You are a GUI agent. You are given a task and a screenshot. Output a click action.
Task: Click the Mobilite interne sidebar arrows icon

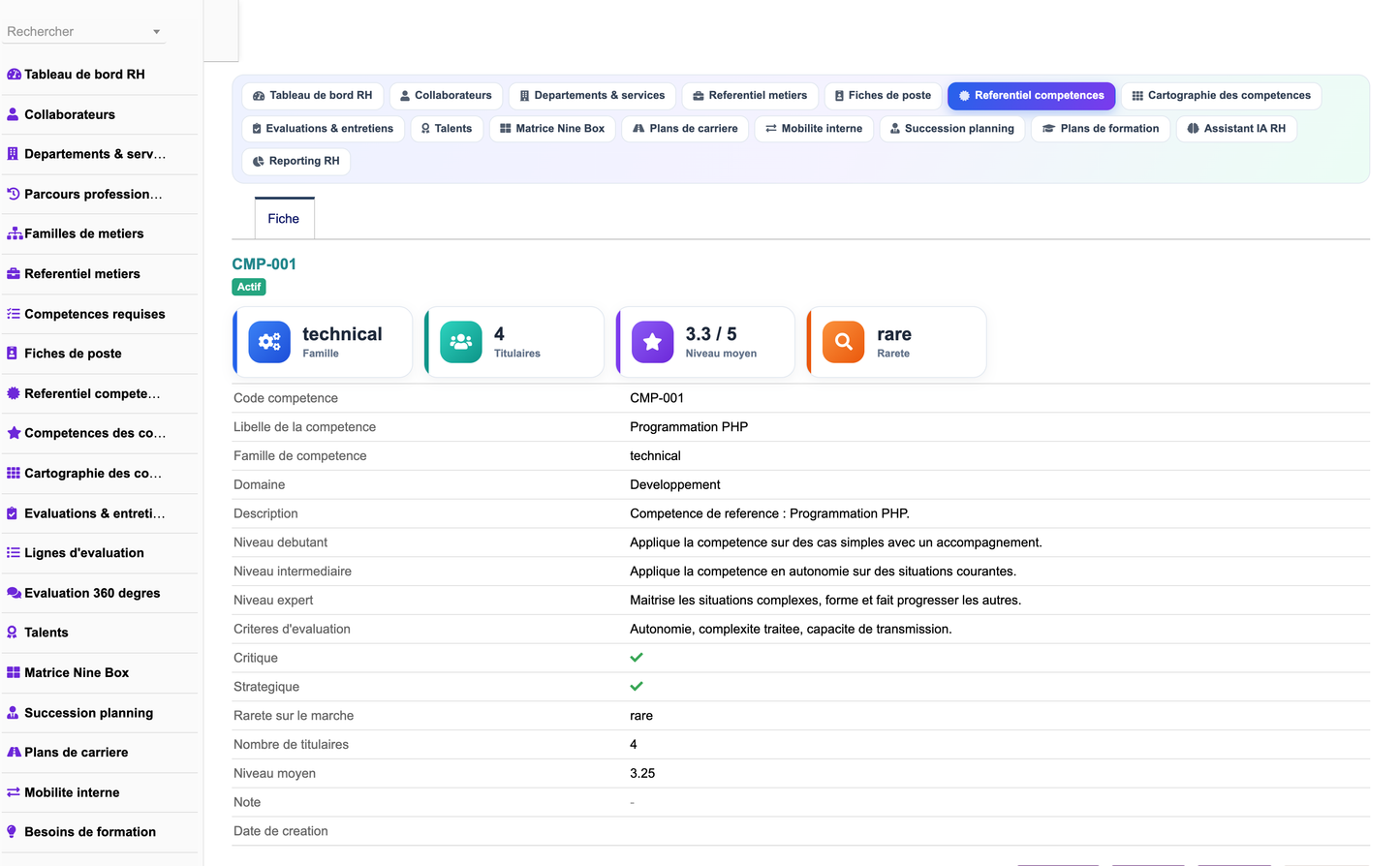click(x=14, y=792)
